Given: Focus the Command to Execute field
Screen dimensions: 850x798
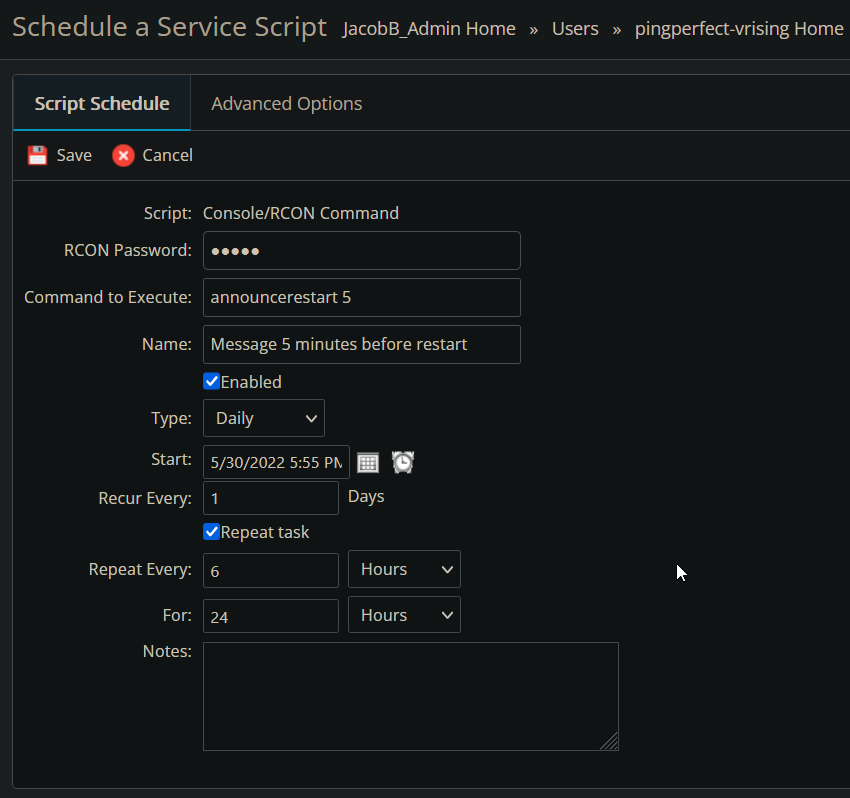Looking at the screenshot, I should point(361,297).
